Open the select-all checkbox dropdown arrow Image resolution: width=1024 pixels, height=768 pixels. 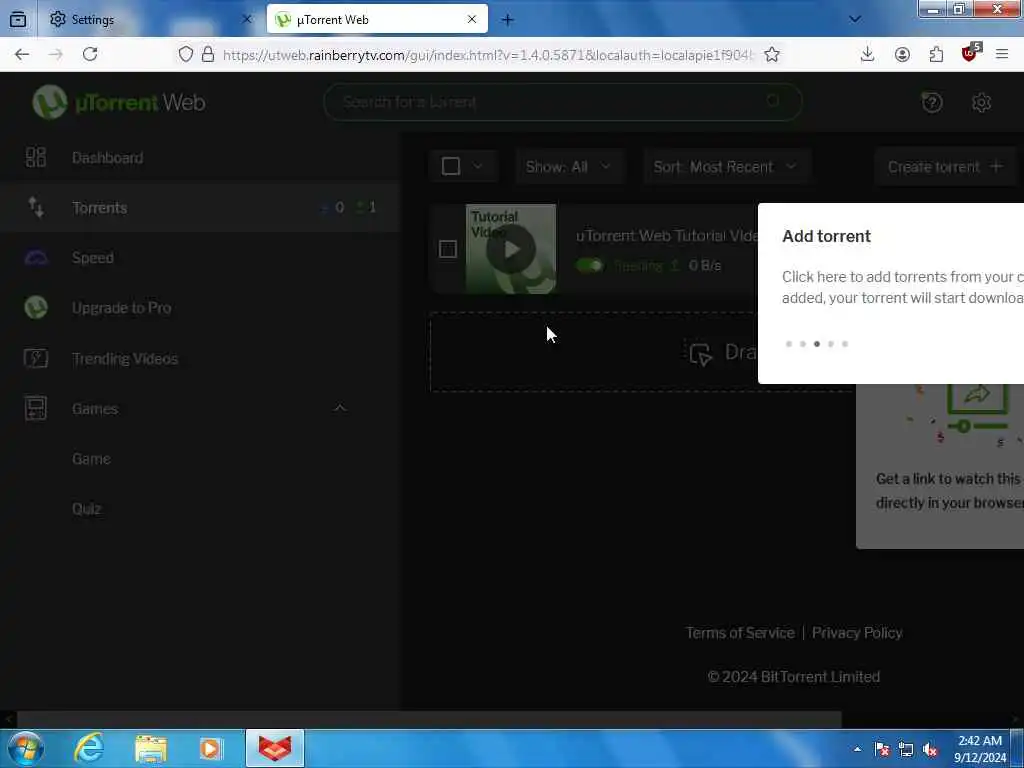pyautogui.click(x=478, y=166)
